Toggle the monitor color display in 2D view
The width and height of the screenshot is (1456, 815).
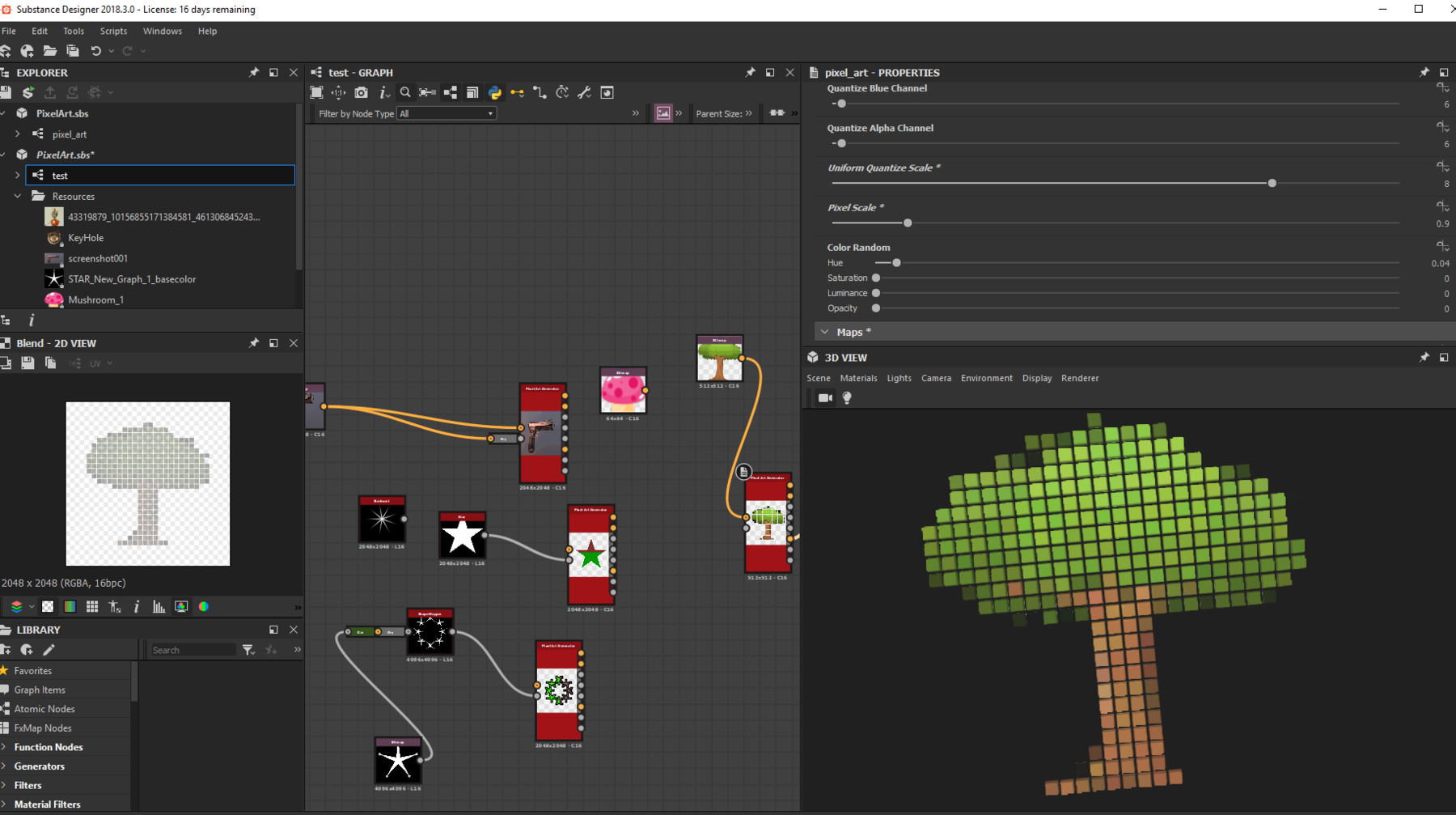point(181,606)
